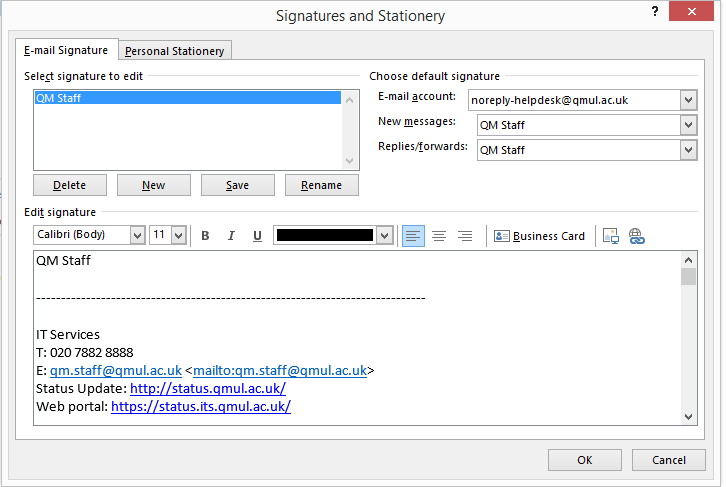Screen dimensions: 726x487
Task: Select the E-mail Signature tab
Action: click(67, 50)
